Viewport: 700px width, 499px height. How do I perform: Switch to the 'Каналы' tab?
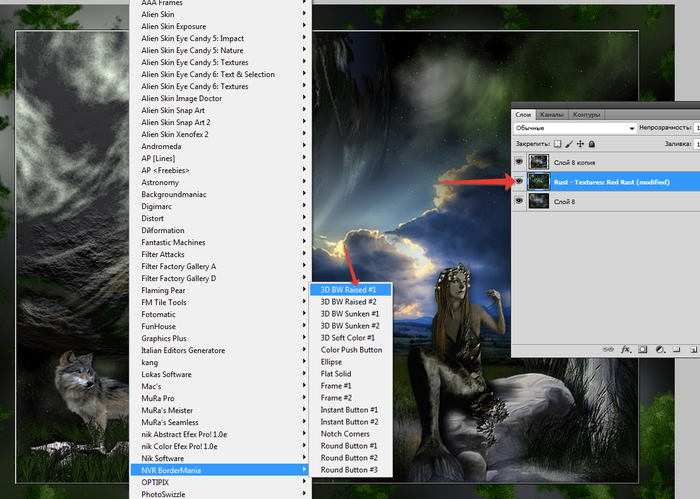pos(552,115)
